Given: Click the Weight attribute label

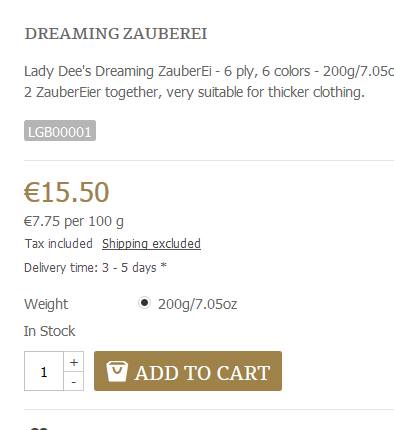Looking at the screenshot, I should coord(46,304).
